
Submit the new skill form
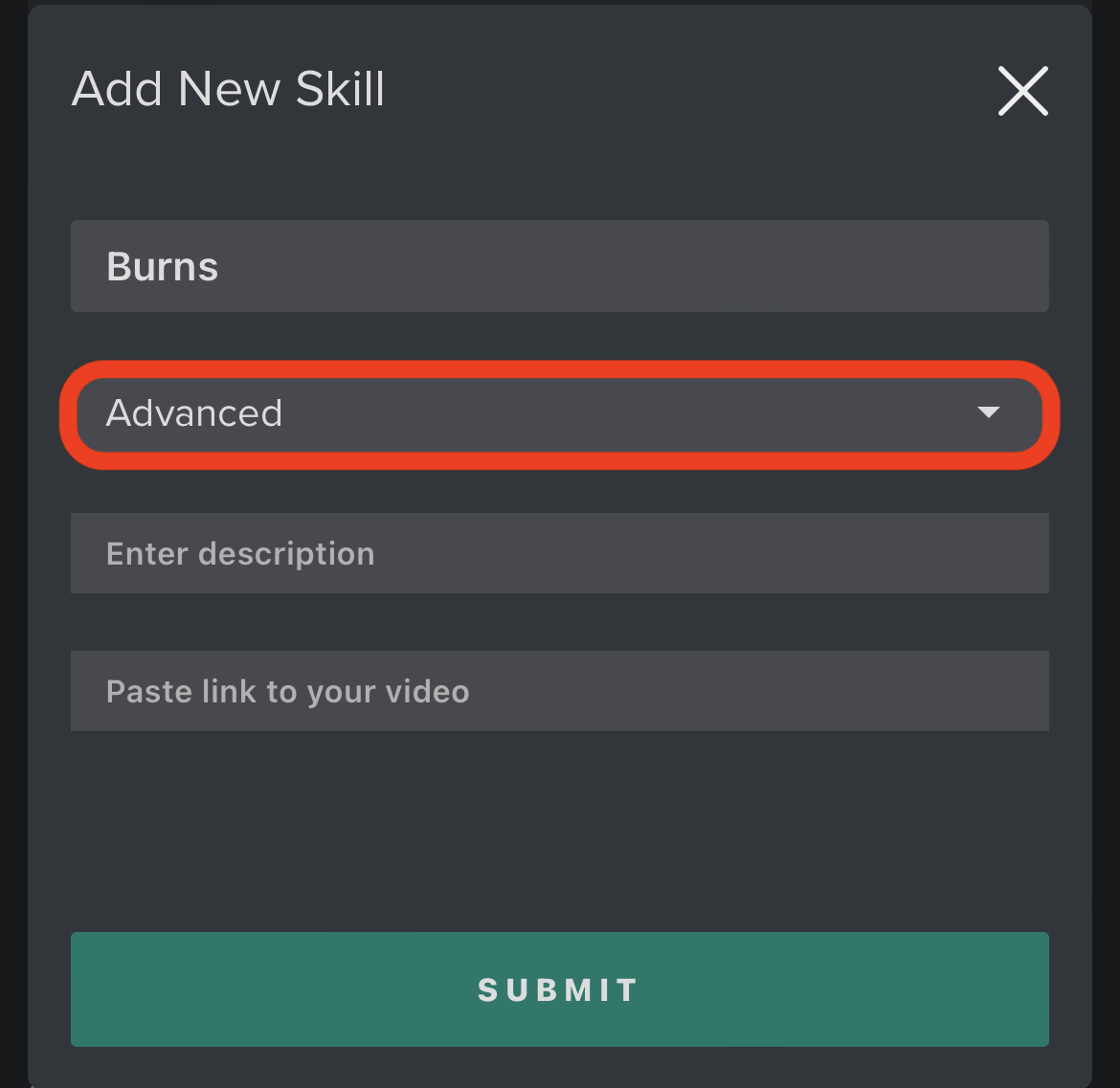[559, 988]
